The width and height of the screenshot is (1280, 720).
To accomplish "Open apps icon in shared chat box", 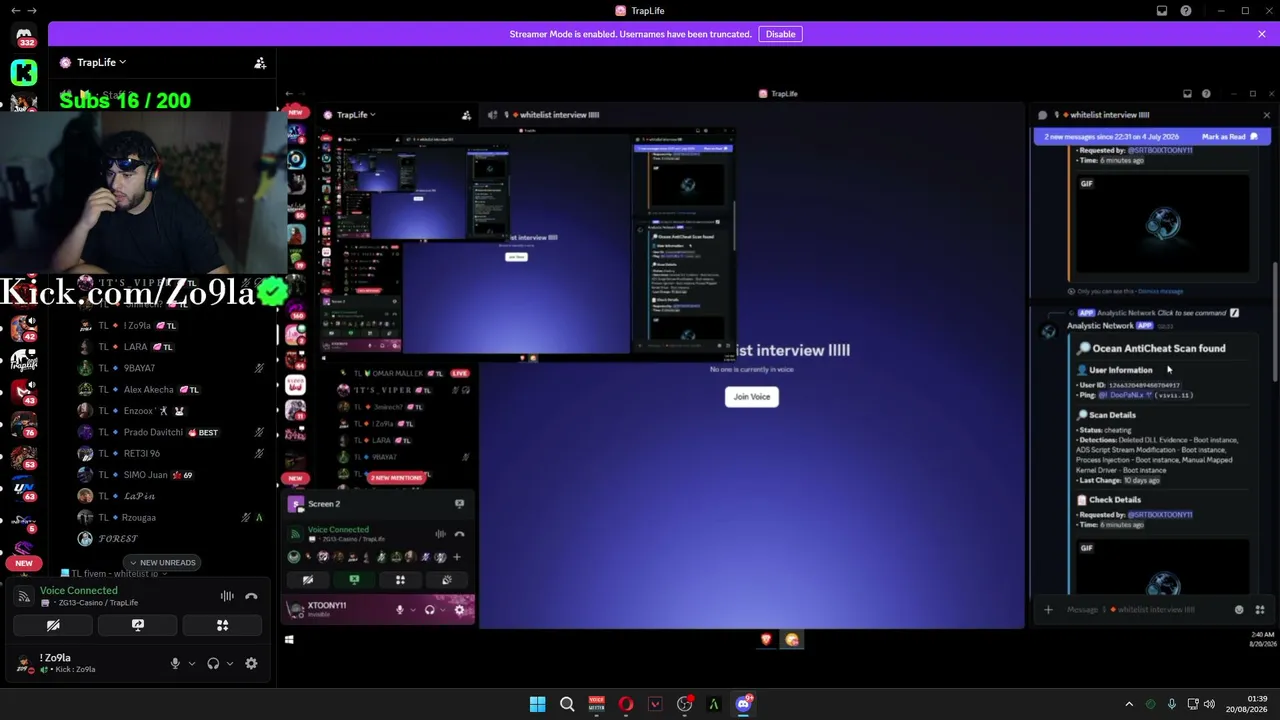I will 1260,610.
